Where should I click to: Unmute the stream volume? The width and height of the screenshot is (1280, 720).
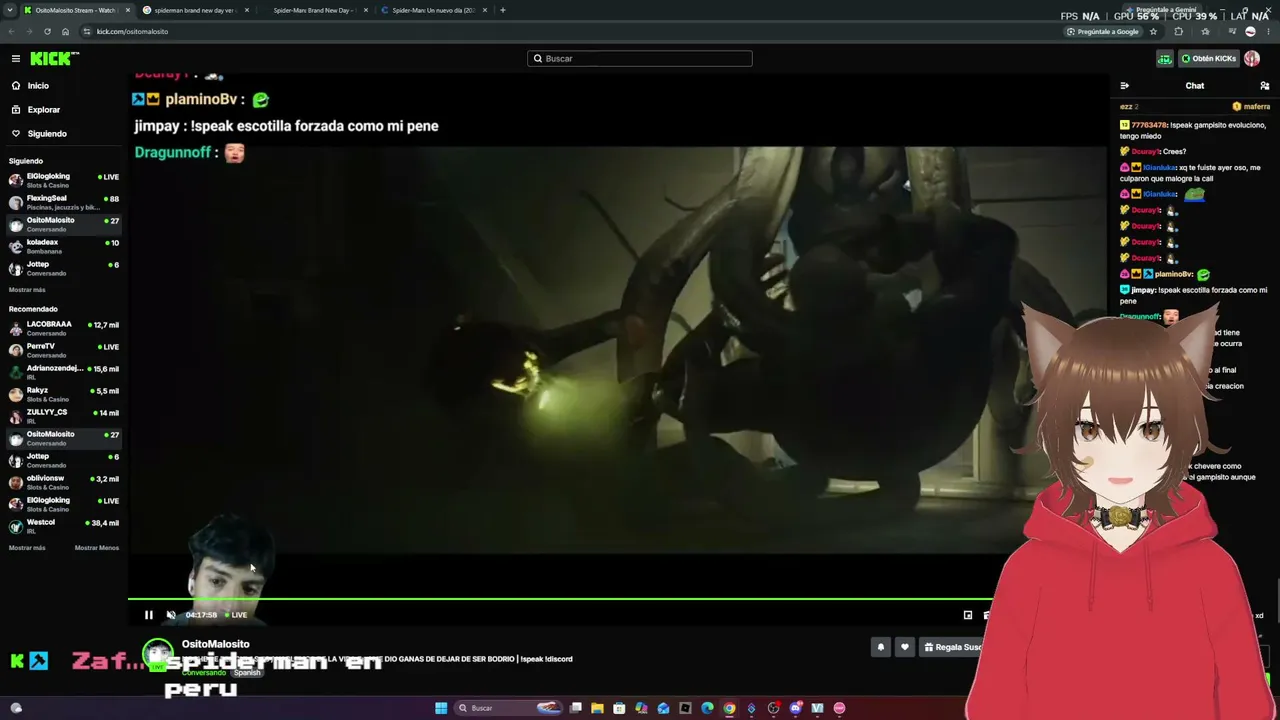pyautogui.click(x=171, y=615)
